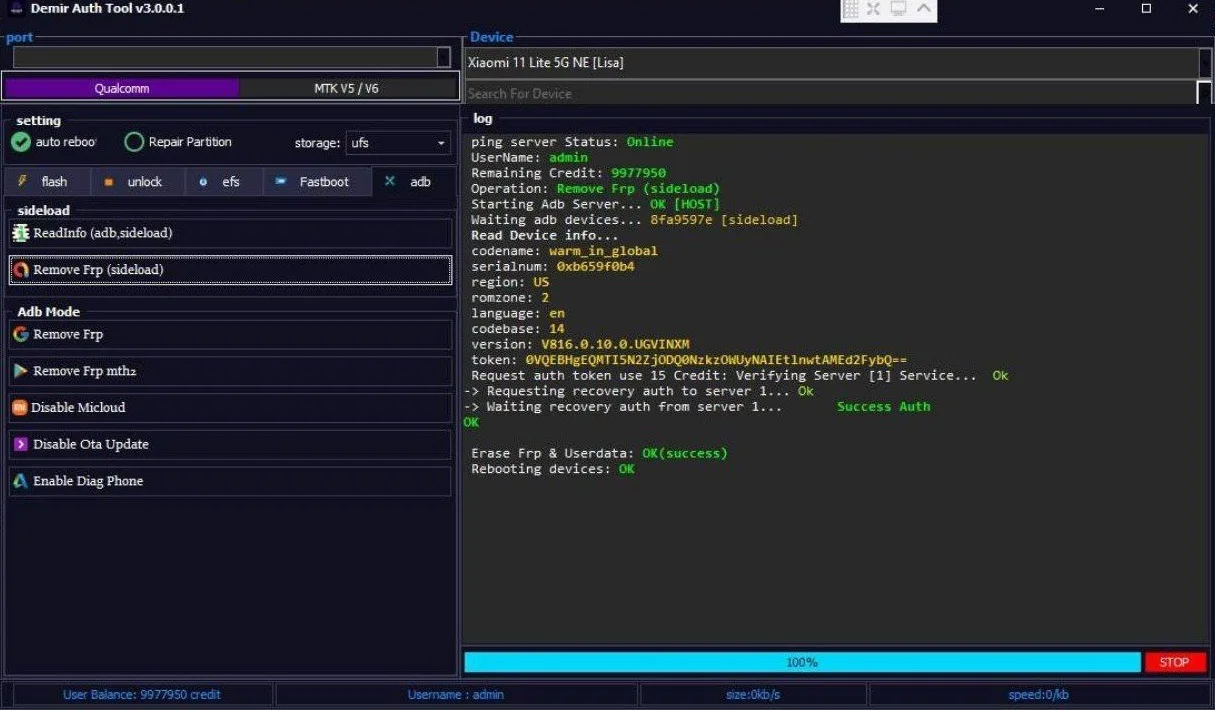Click the Remove Frp (sideload) button
The width and height of the screenshot is (1215, 710).
coord(230,270)
